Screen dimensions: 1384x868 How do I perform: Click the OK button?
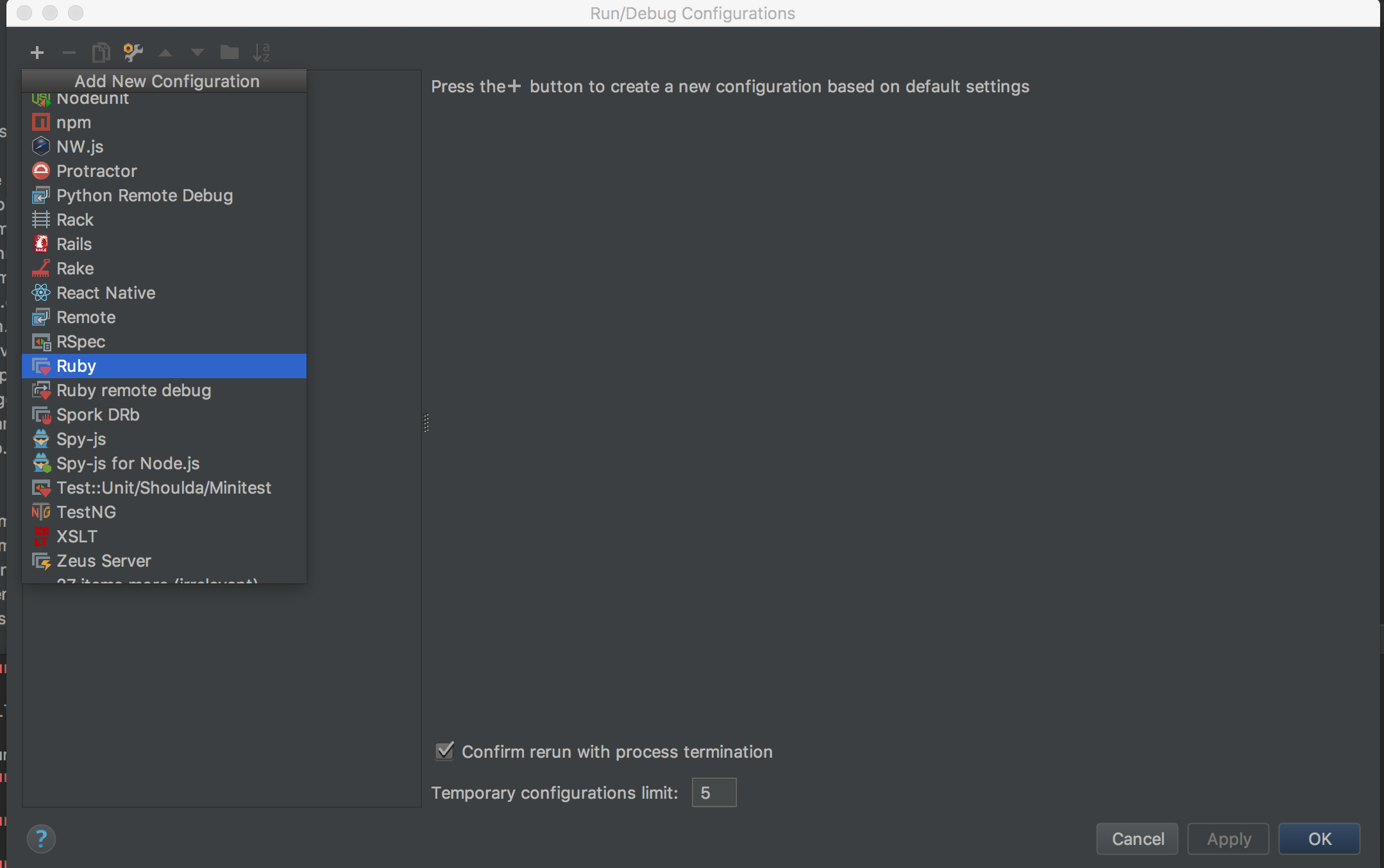click(x=1319, y=839)
